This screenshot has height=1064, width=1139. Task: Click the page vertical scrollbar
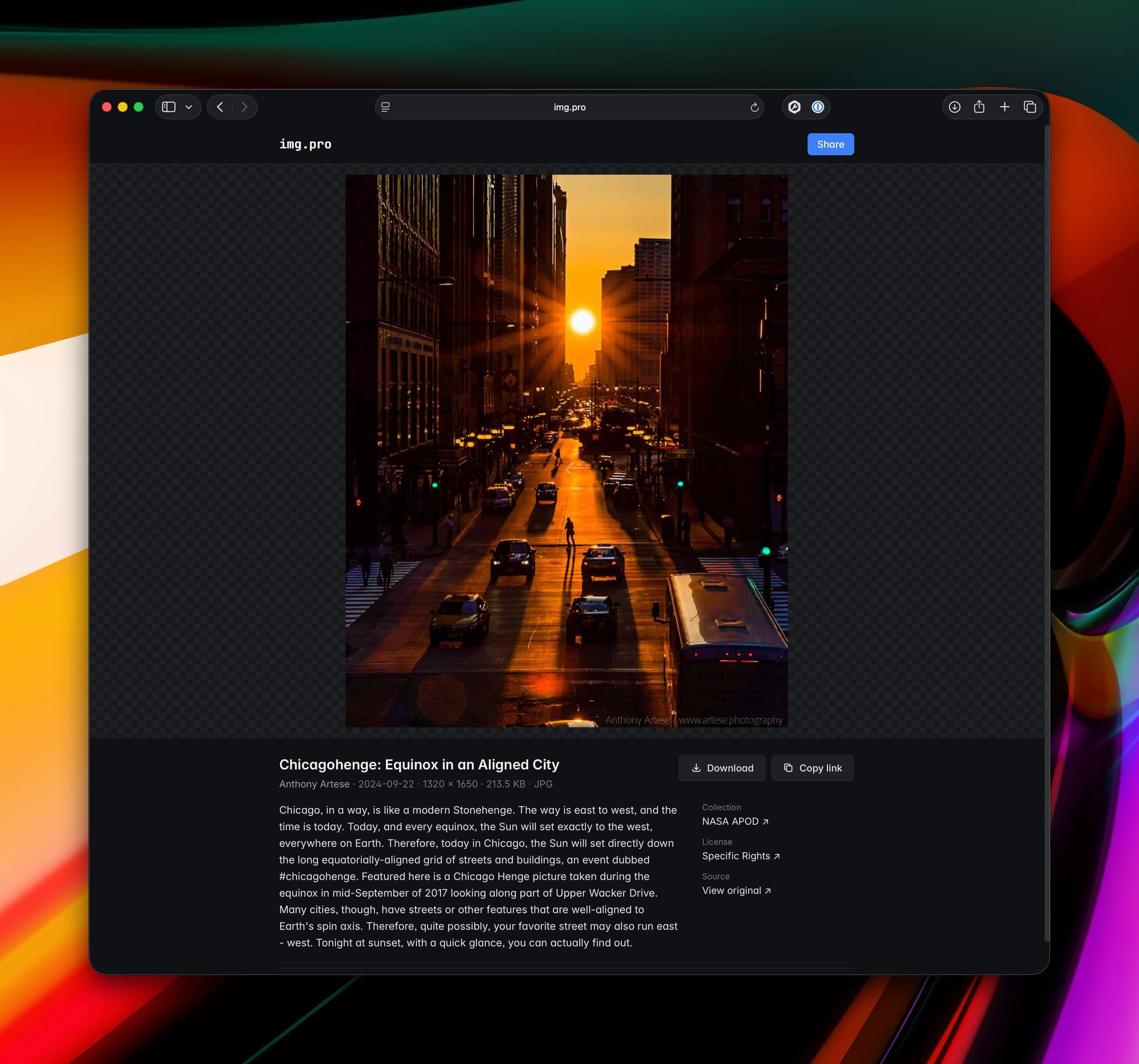point(1047,533)
